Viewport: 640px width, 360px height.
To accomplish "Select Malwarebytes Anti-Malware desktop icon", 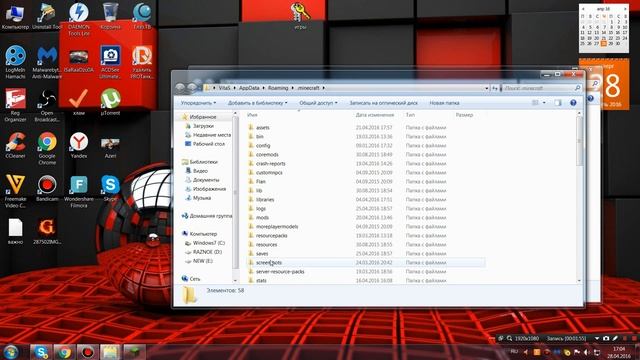I will pyautogui.click(x=47, y=62).
